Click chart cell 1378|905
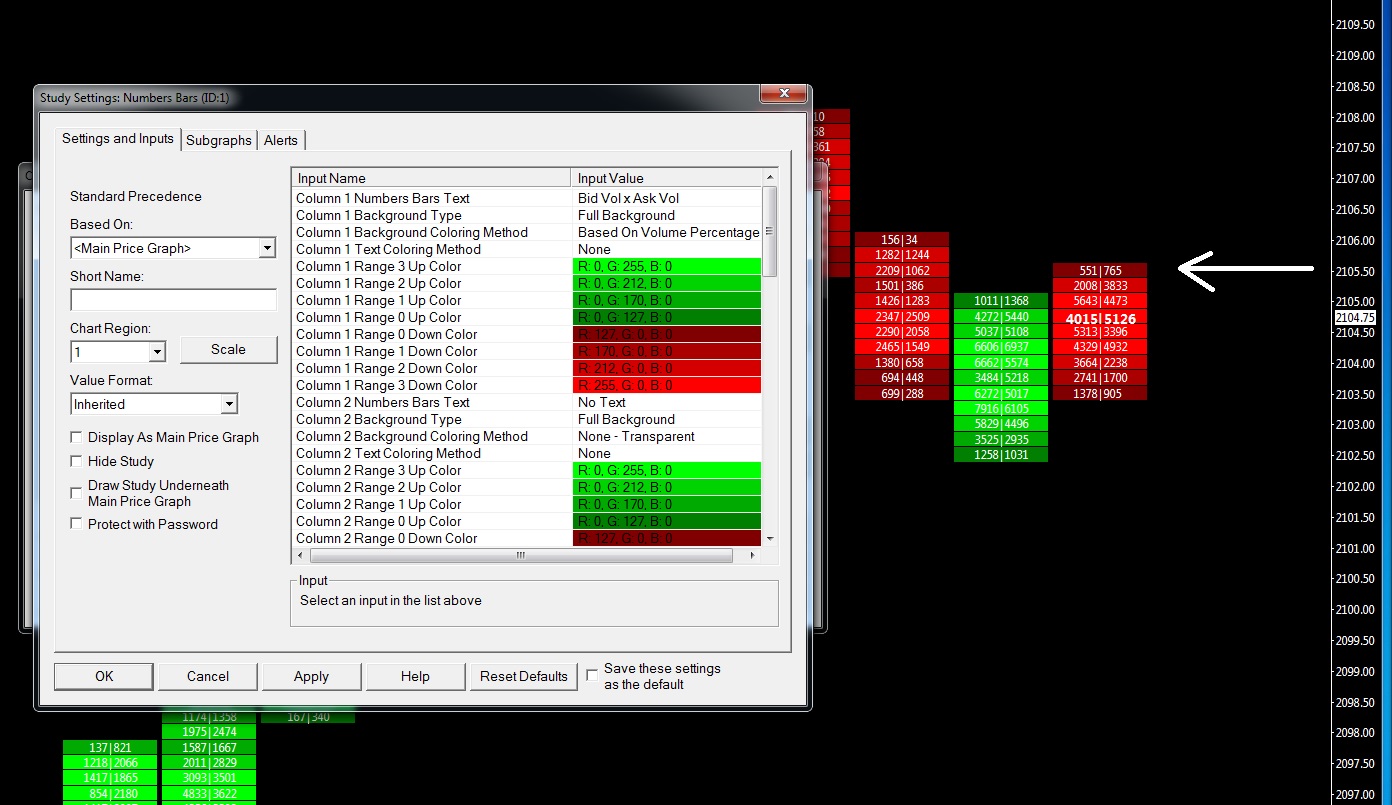The width and height of the screenshot is (1392, 805). click(x=1100, y=394)
